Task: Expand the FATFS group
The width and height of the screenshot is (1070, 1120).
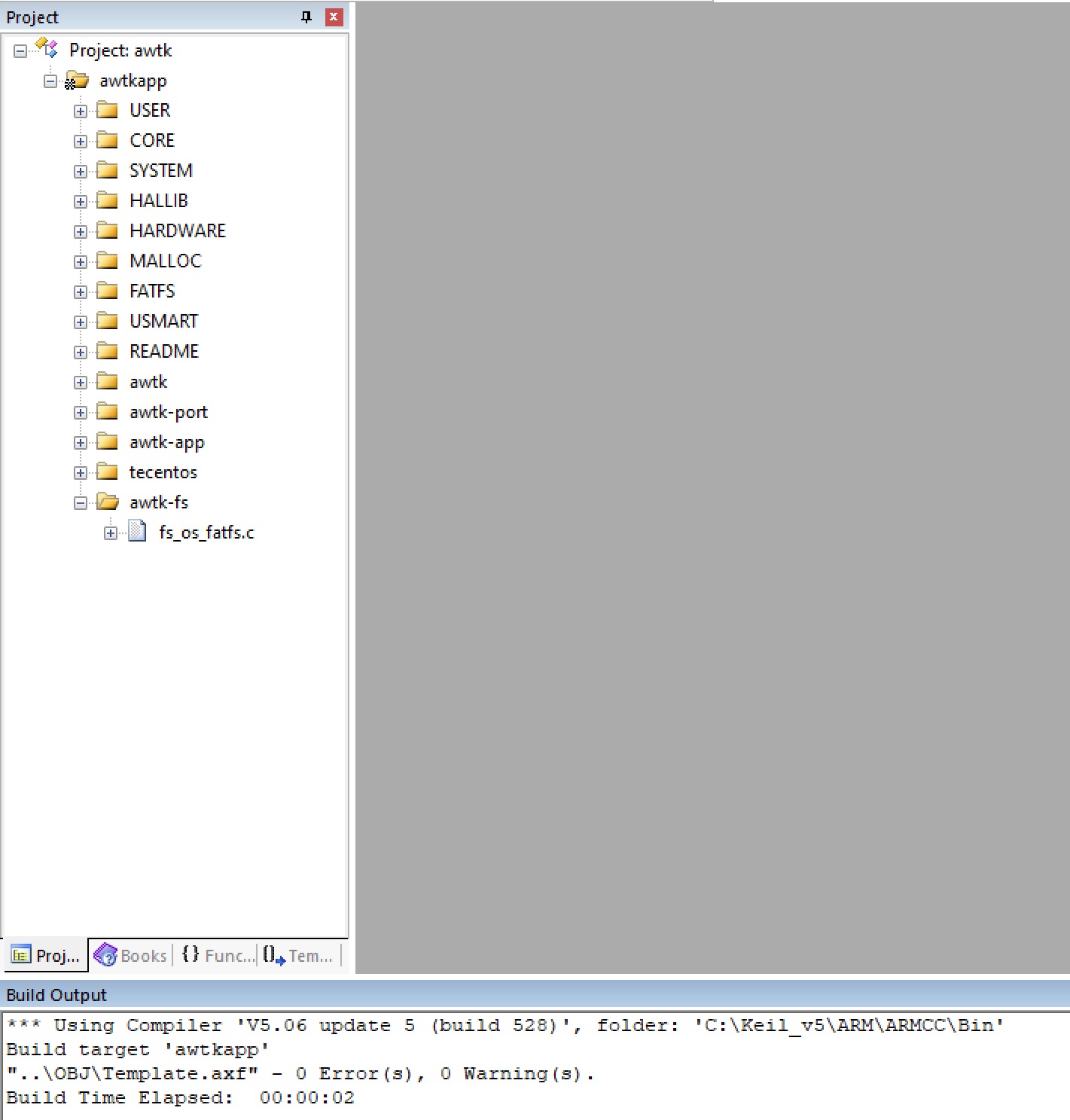Action: pyautogui.click(x=81, y=292)
